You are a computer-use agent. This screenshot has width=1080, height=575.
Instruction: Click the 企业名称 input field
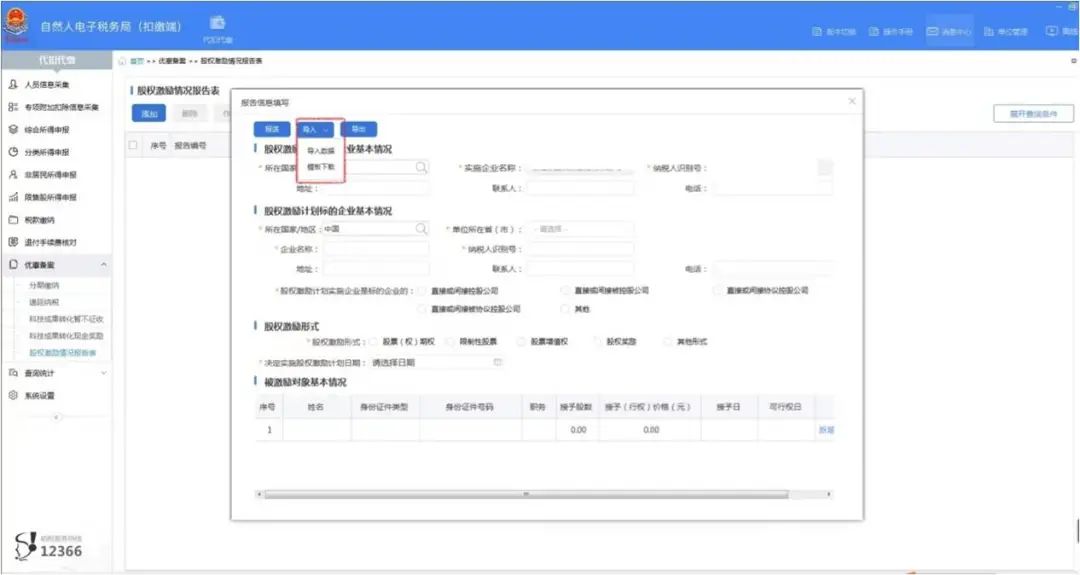tap(375, 249)
